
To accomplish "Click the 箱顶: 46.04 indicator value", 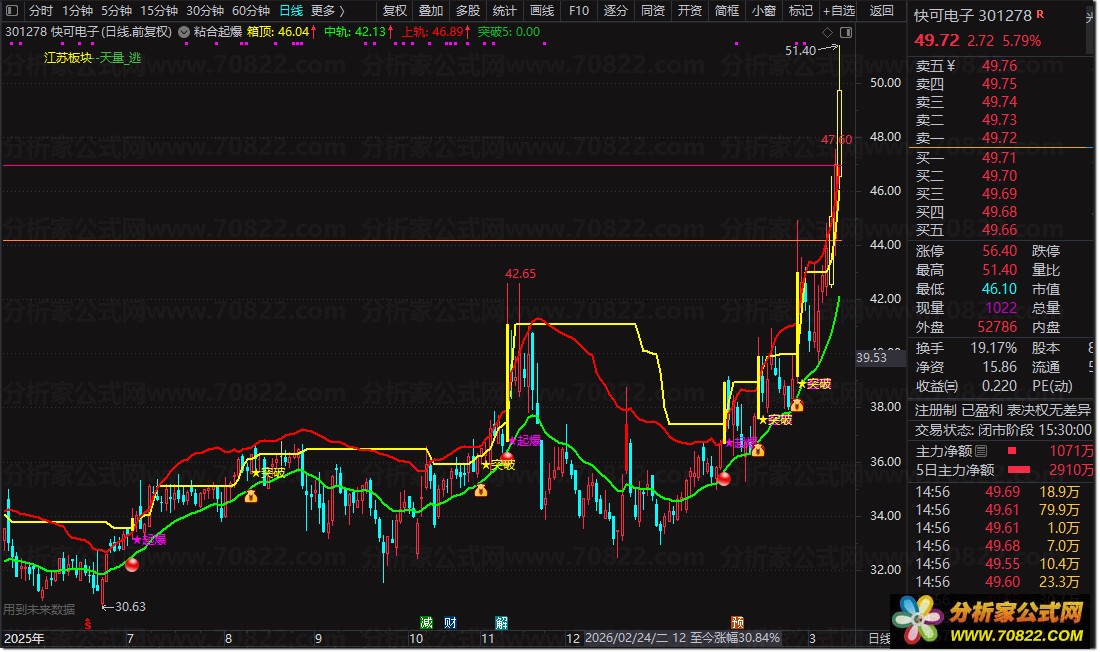I will tap(281, 32).
